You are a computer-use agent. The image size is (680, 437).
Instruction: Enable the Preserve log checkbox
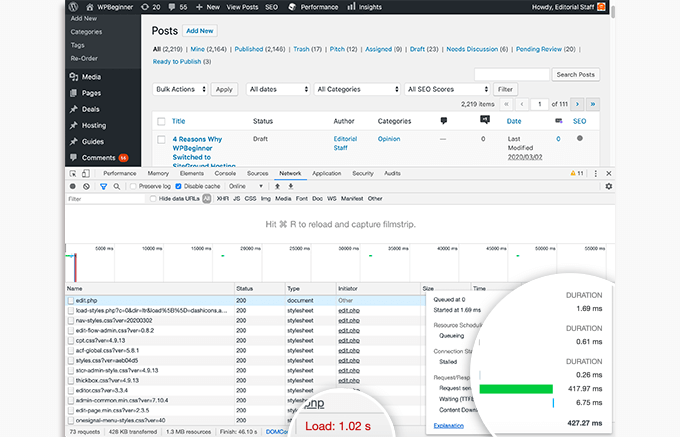tap(133, 186)
